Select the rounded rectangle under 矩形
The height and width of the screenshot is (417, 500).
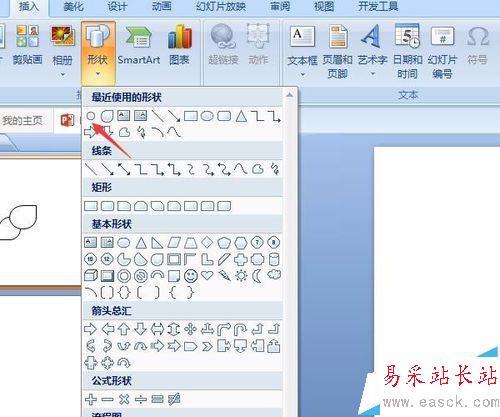[x=107, y=206]
